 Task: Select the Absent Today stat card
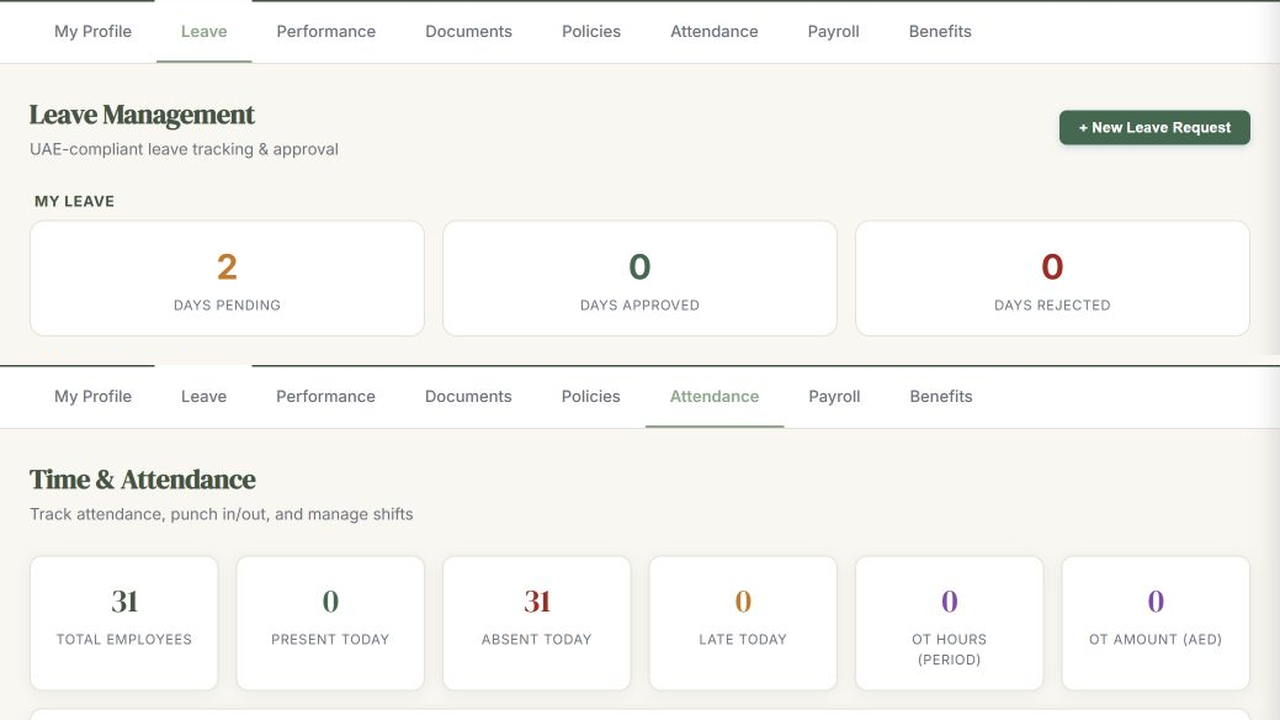point(537,623)
